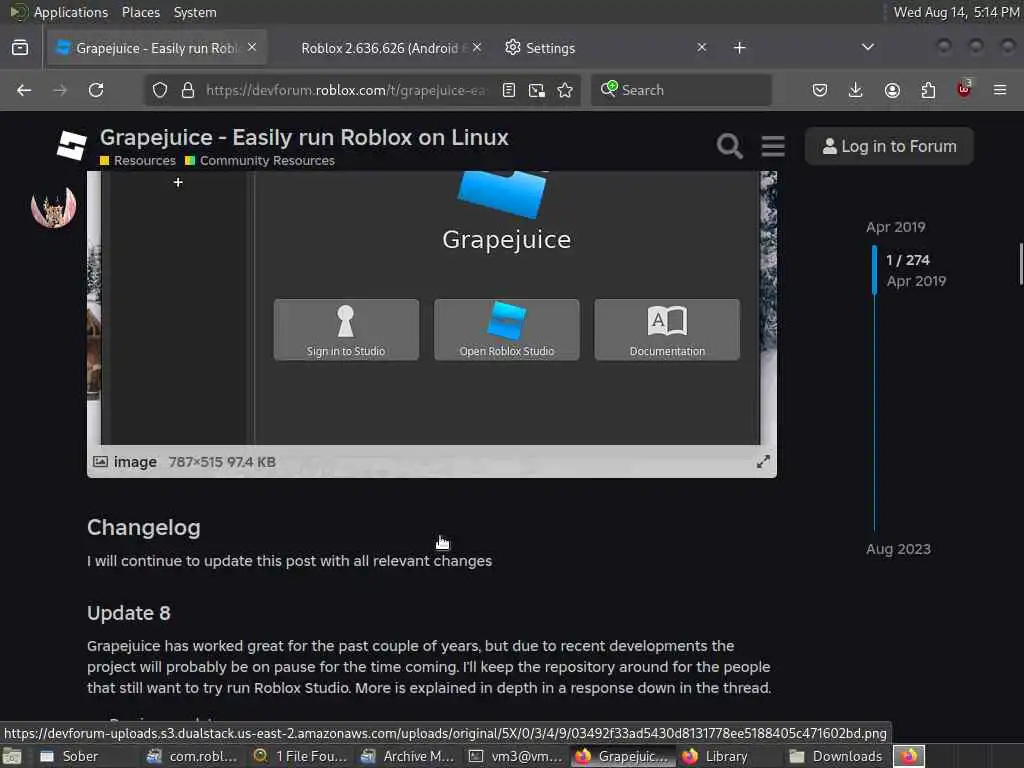
Task: Click Firefox icon at taskbar right end
Action: [x=908, y=756]
